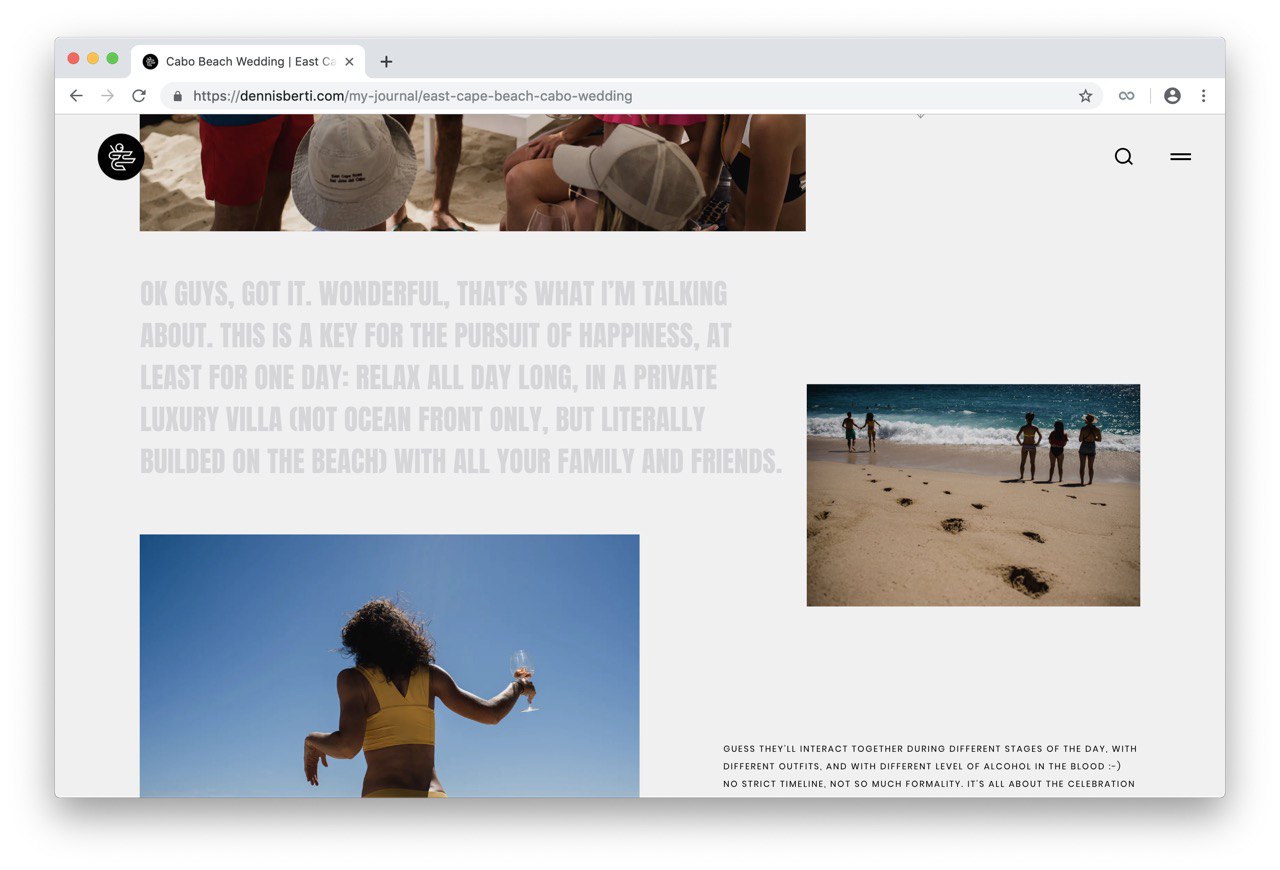The image size is (1280, 870).
Task: Click the padlock site security icon
Action: pyautogui.click(x=178, y=96)
